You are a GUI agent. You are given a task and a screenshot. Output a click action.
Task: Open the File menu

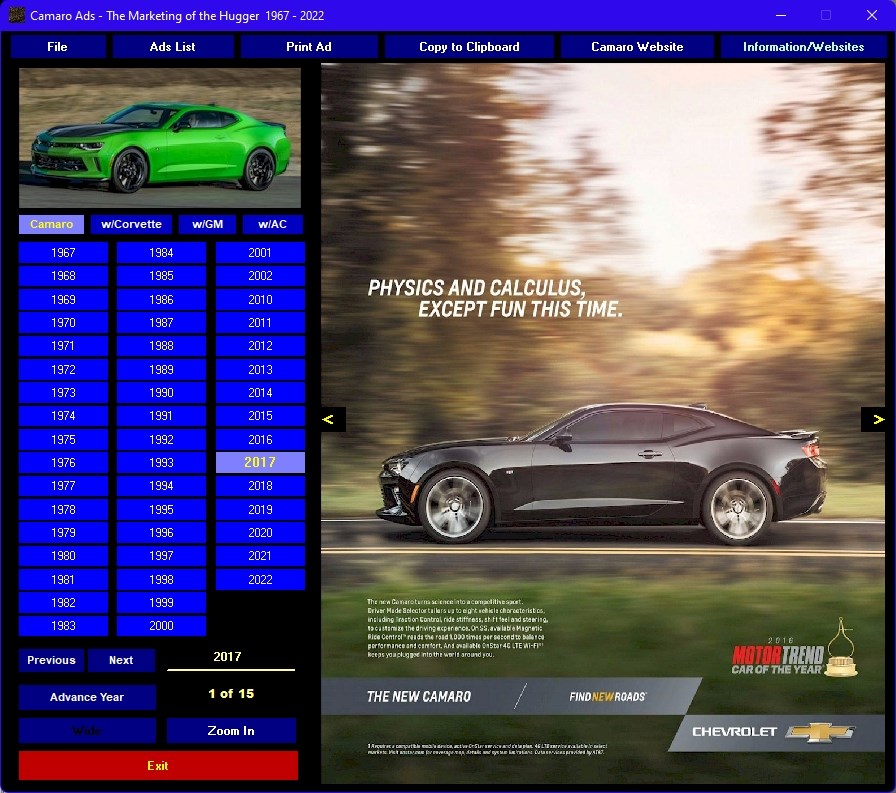click(58, 47)
